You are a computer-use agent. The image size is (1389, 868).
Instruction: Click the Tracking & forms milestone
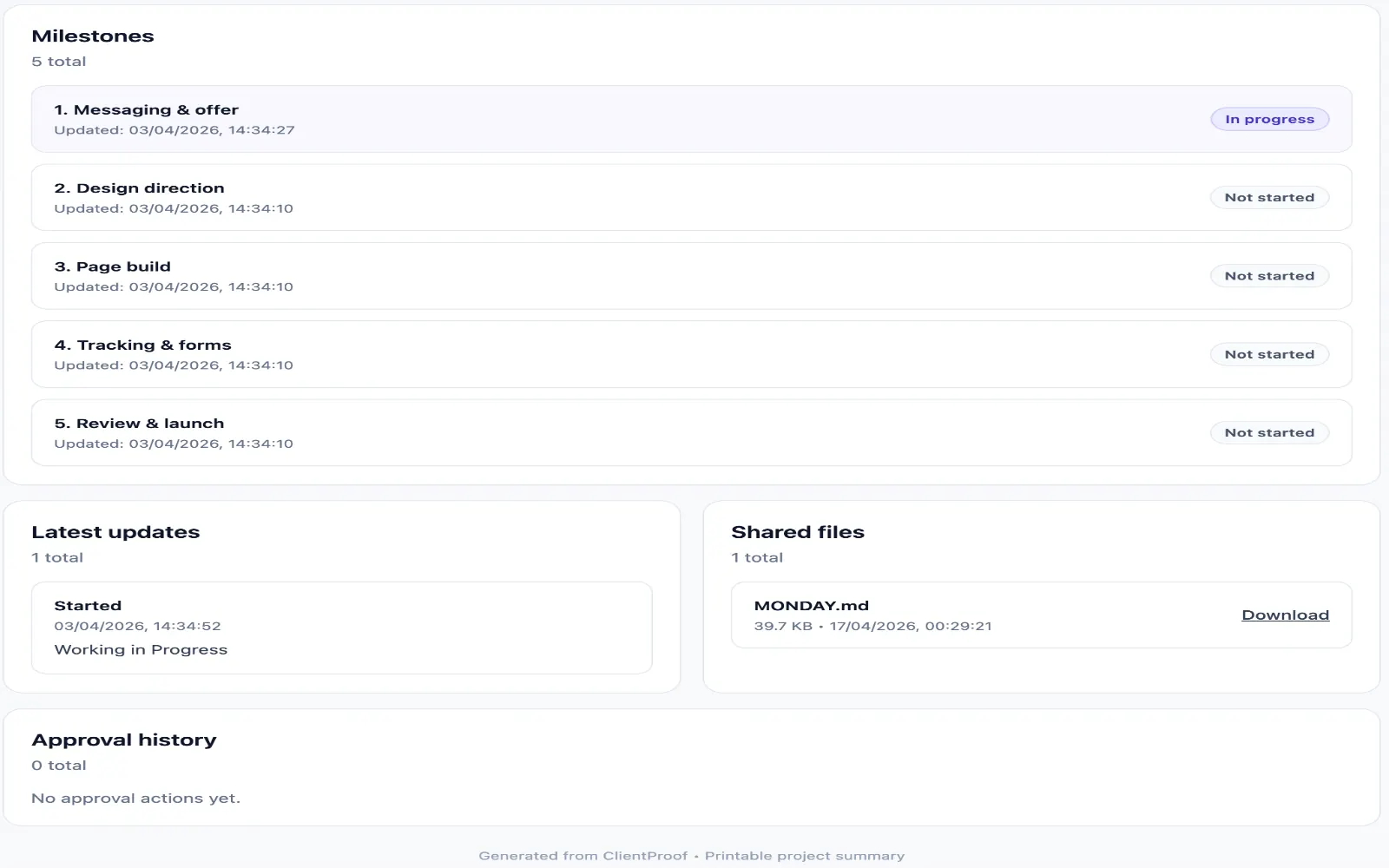coord(692,354)
